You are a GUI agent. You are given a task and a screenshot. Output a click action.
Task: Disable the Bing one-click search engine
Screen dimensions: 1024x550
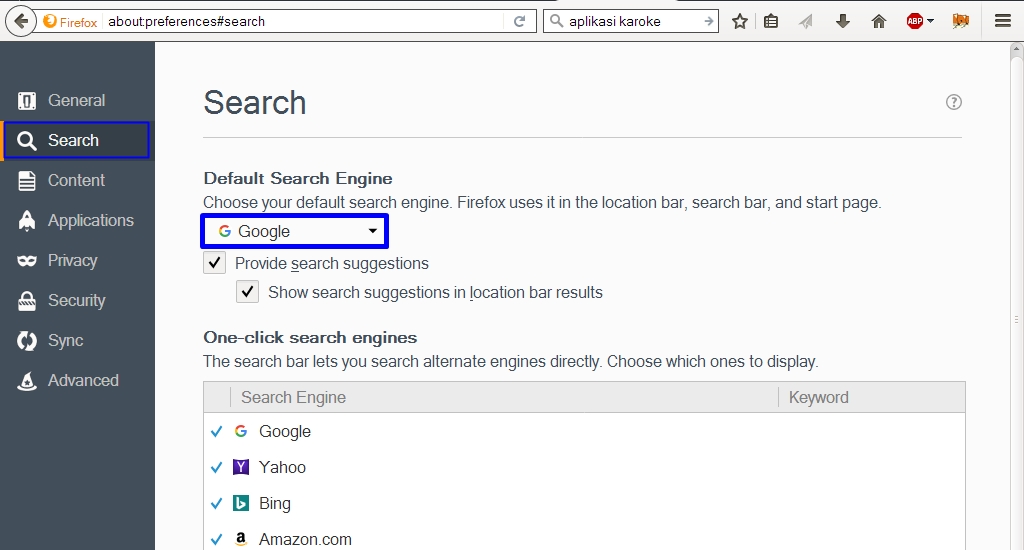coord(216,503)
